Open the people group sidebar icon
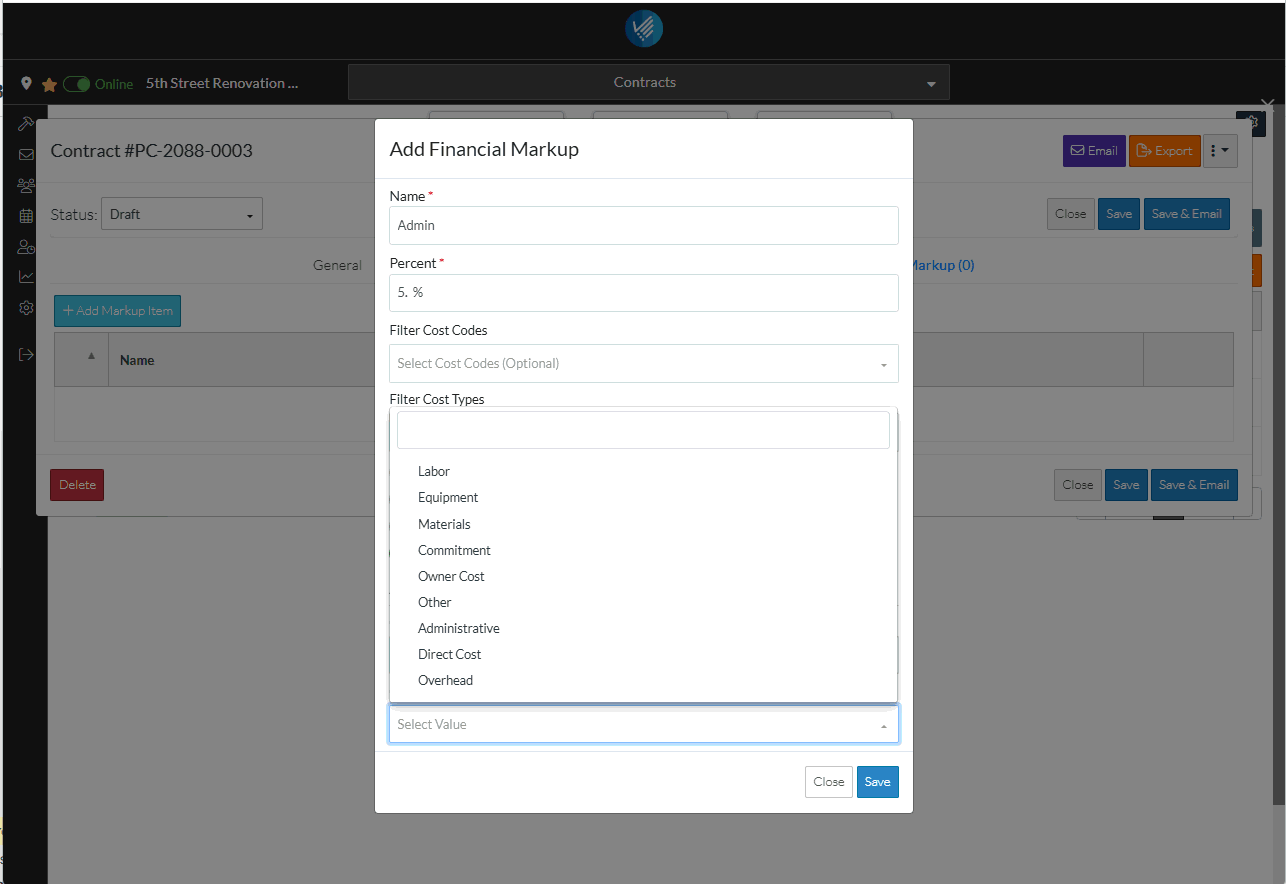 26,185
